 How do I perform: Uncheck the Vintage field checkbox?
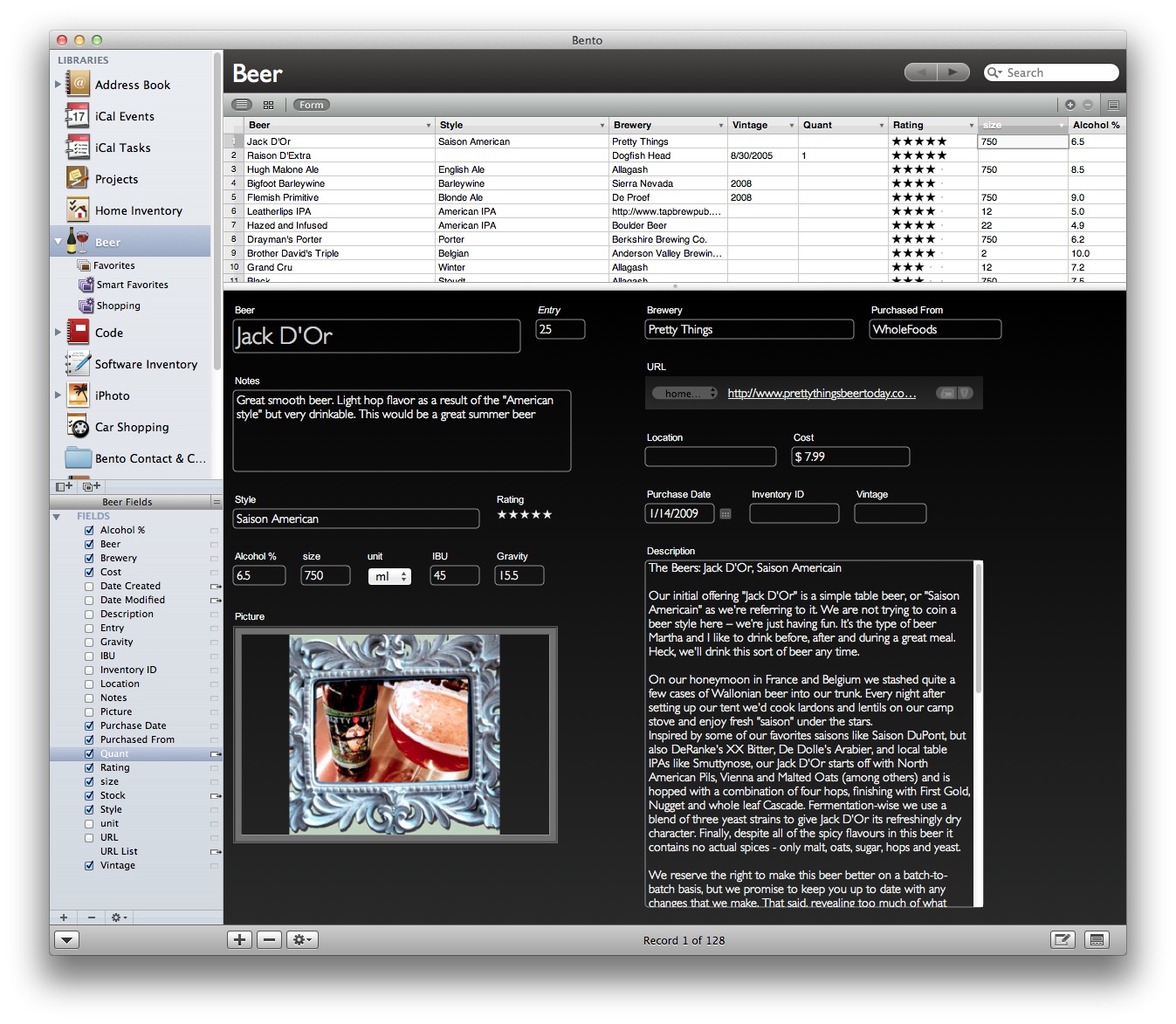[89, 865]
